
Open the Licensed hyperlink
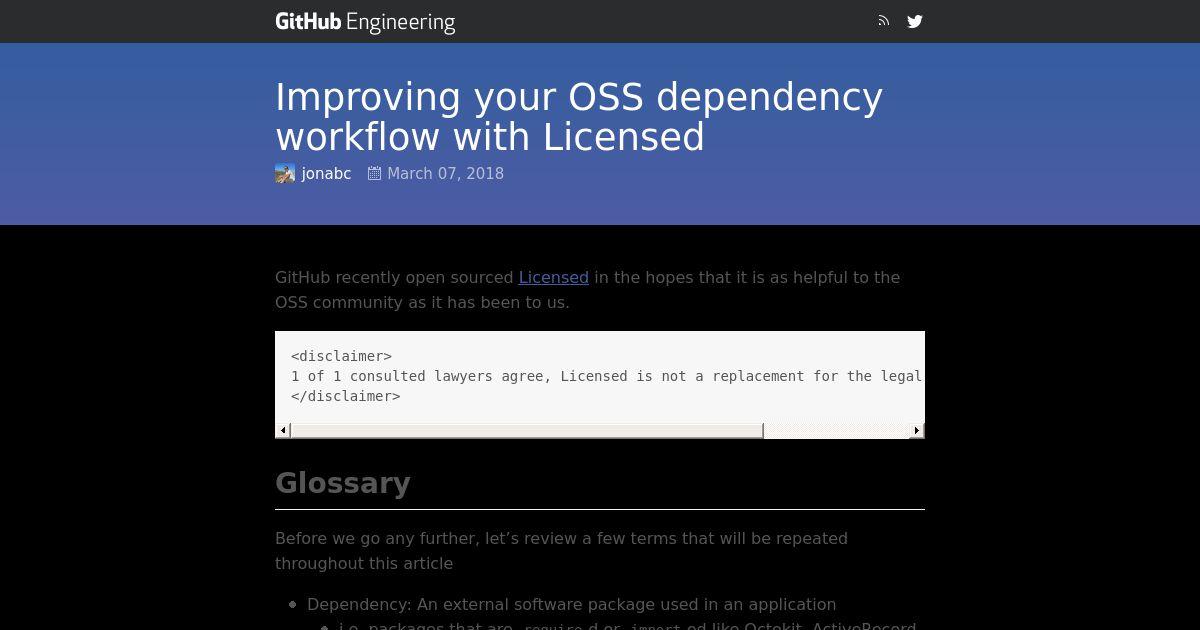[x=553, y=277]
